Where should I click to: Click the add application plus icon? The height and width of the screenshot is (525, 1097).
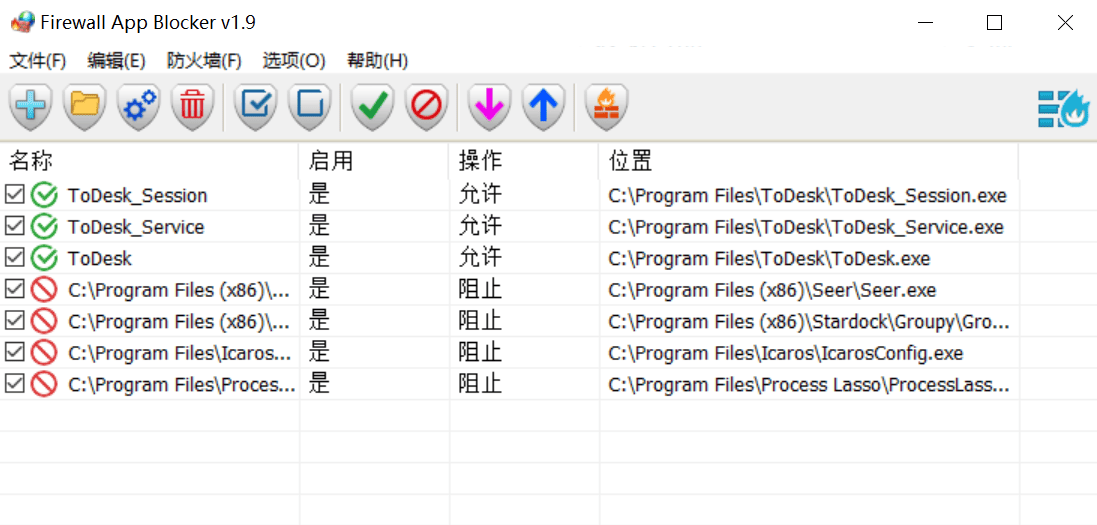pos(30,107)
